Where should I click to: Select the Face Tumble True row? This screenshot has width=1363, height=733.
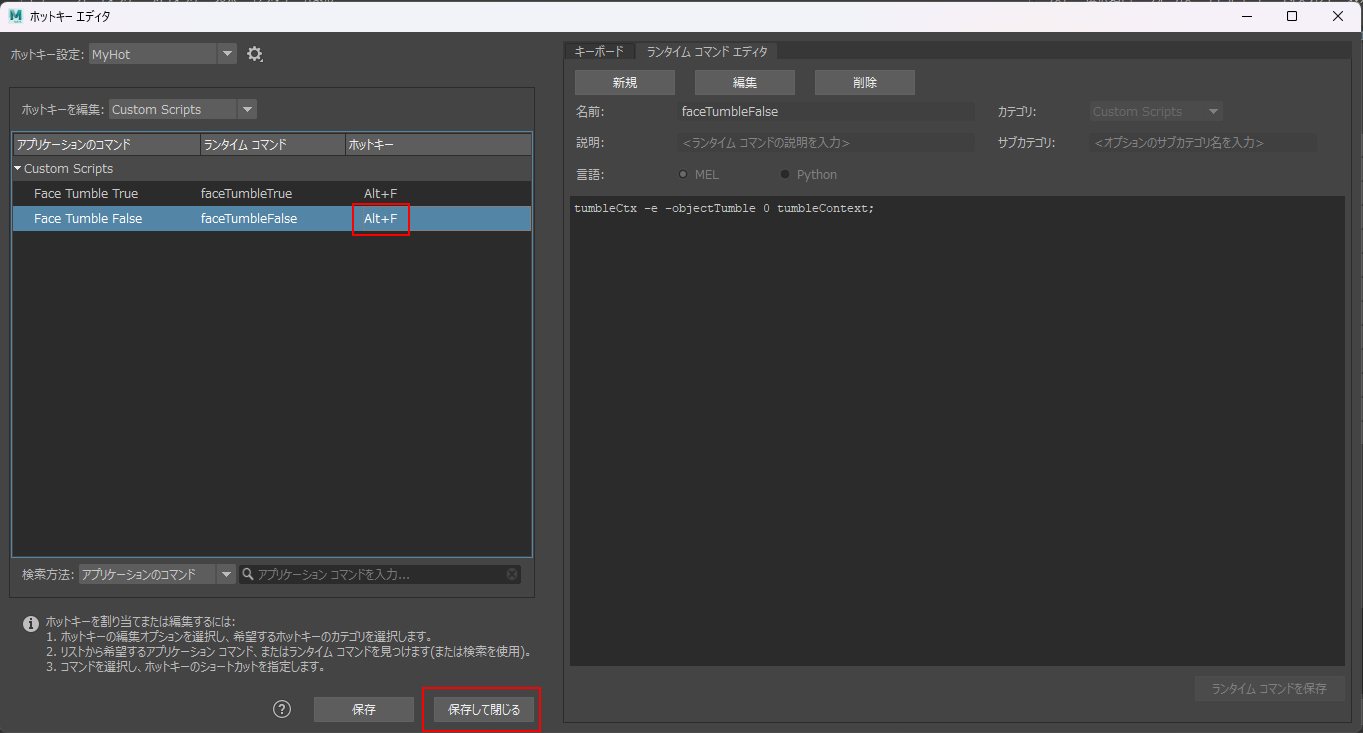click(272, 193)
